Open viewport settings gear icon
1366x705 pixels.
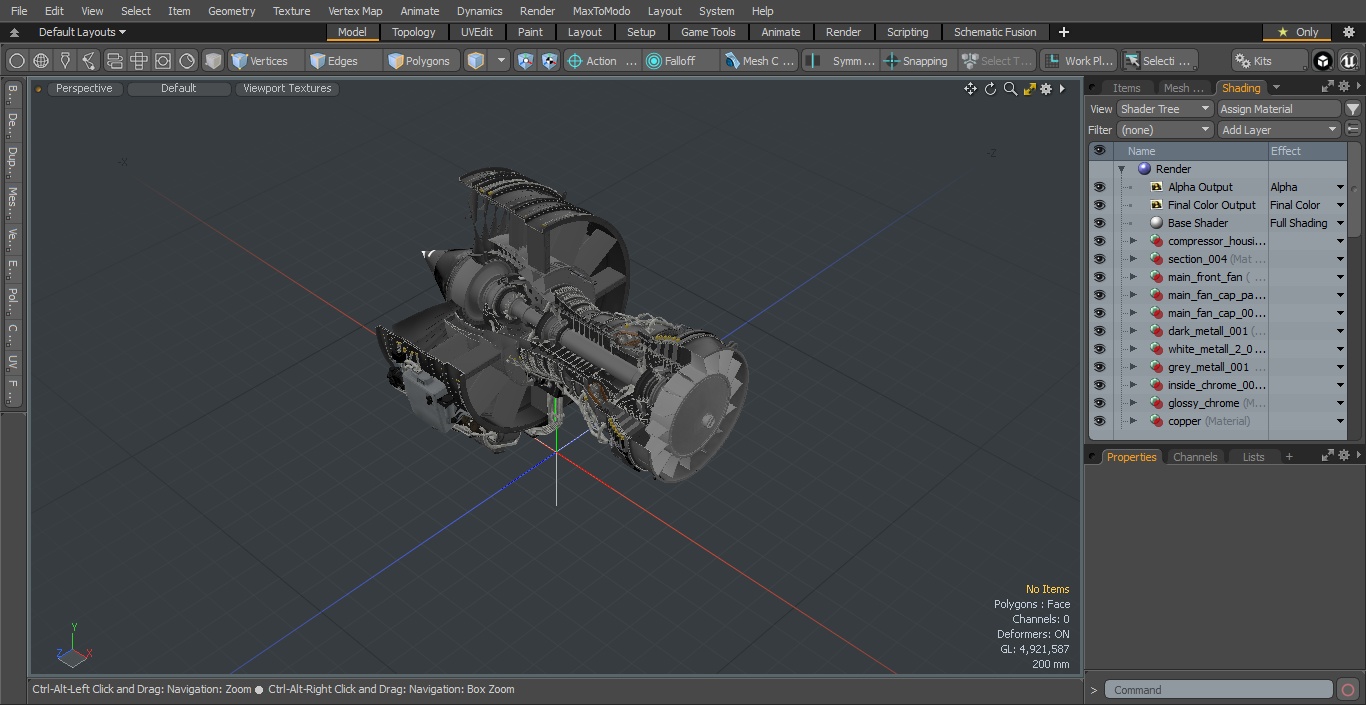pos(1046,89)
